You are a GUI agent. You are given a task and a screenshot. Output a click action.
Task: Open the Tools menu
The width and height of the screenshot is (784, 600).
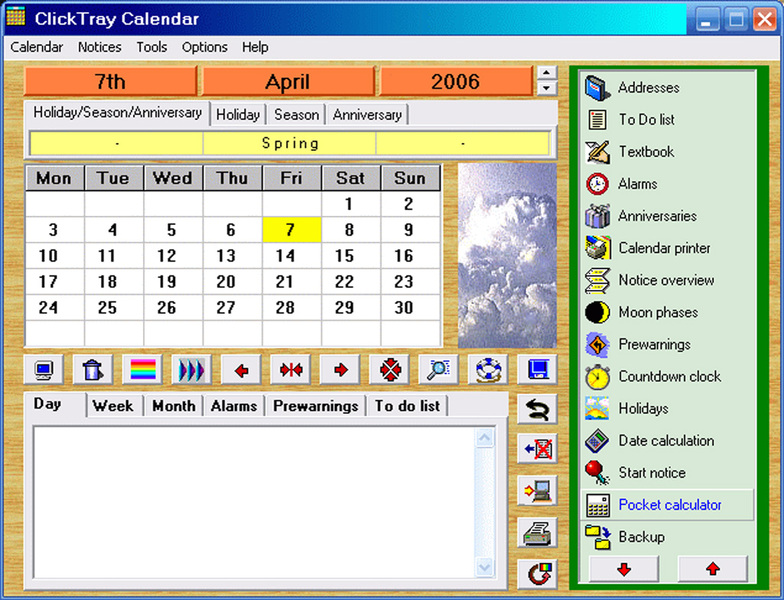[152, 47]
